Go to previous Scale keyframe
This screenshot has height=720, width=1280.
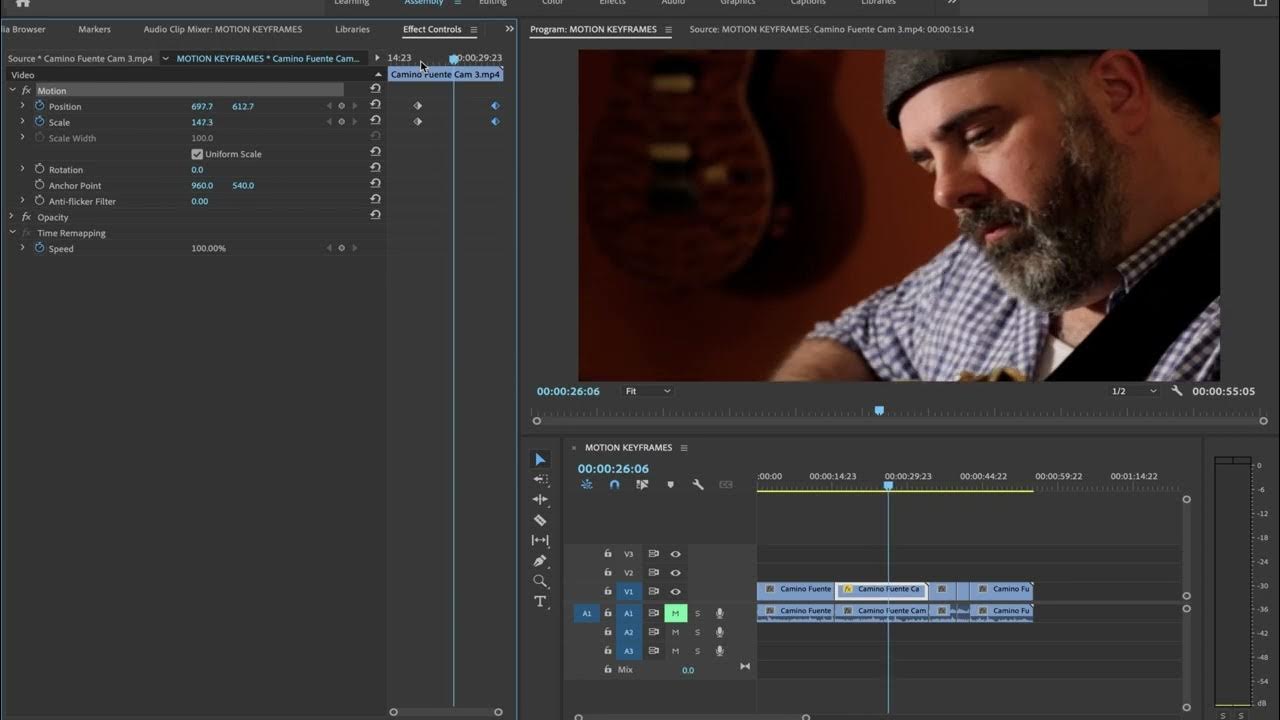coord(329,122)
